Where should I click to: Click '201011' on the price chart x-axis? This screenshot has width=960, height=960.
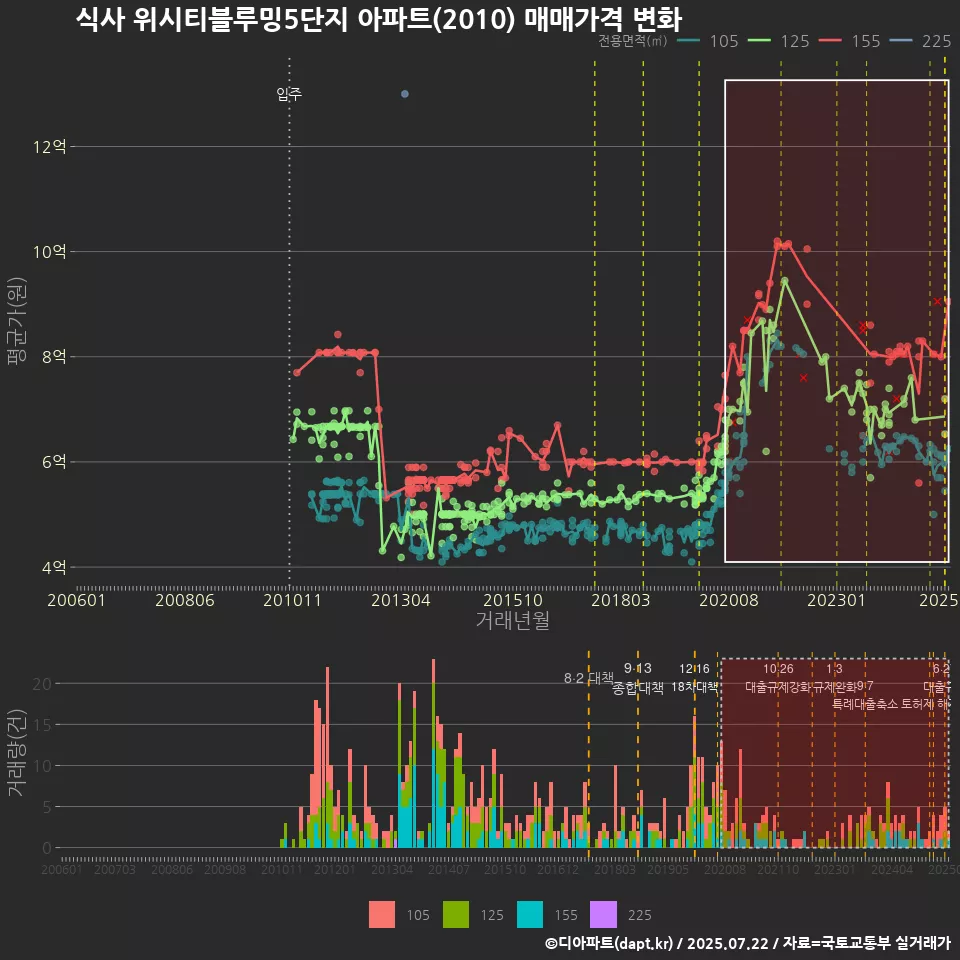293,600
